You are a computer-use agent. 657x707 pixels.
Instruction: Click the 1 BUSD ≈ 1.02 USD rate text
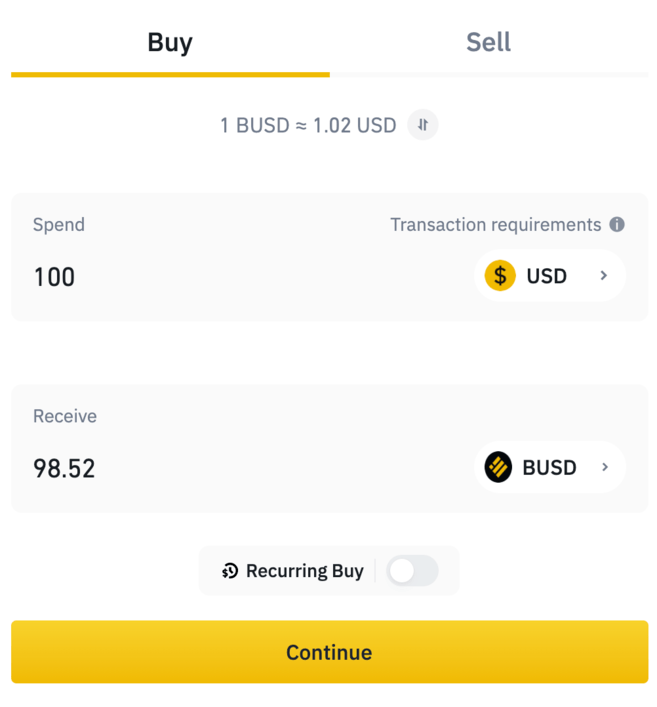(308, 126)
